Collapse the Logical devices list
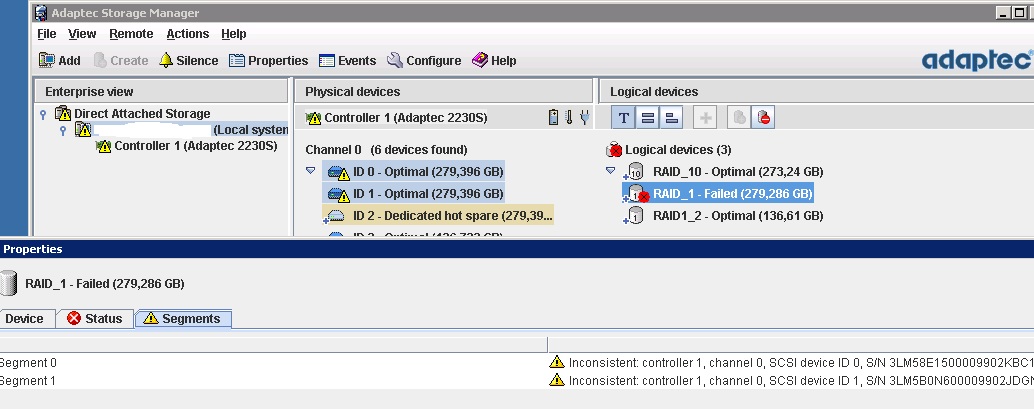This screenshot has height=409, width=1034. coord(610,170)
